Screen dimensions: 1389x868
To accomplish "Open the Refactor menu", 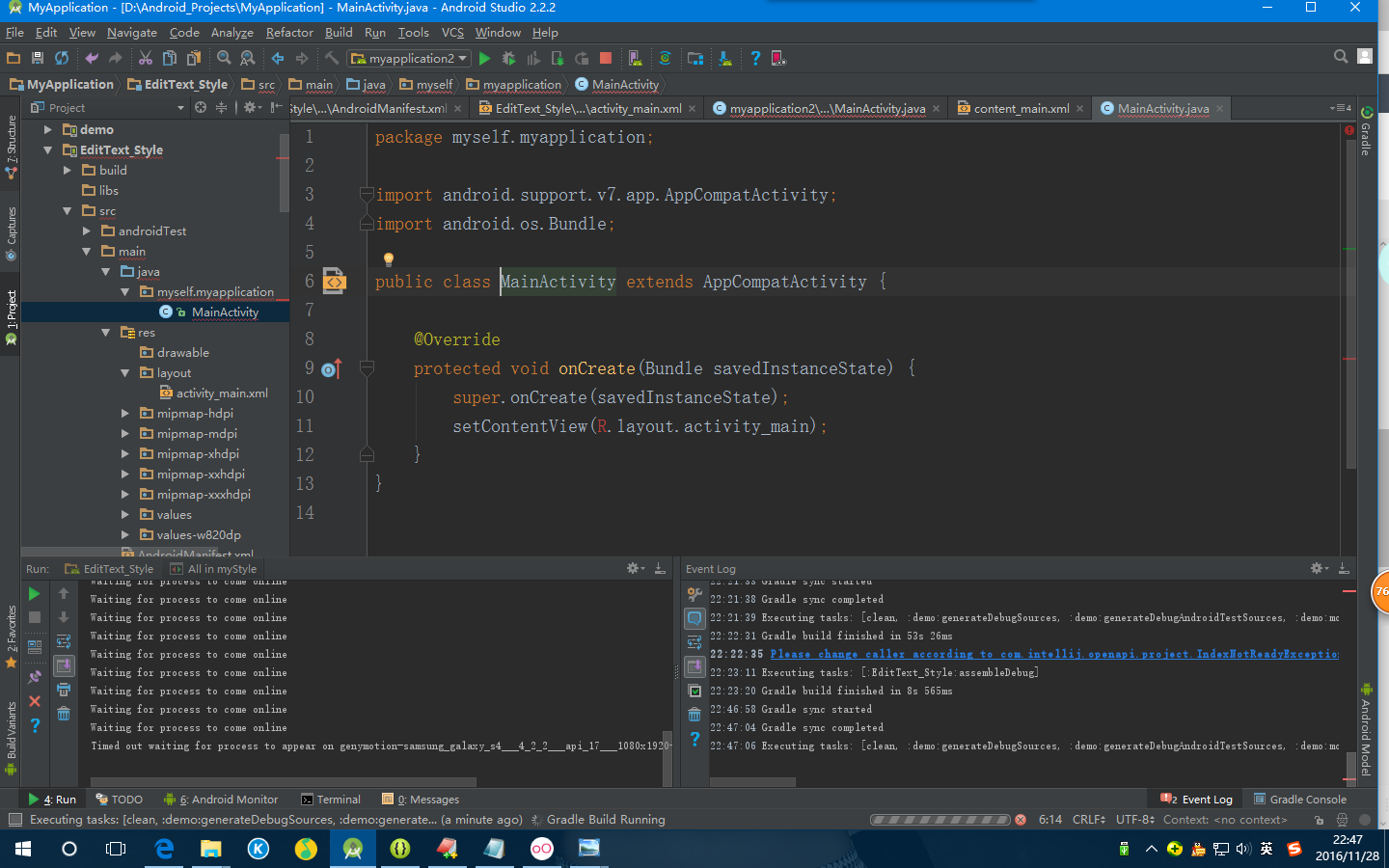I will (x=288, y=32).
